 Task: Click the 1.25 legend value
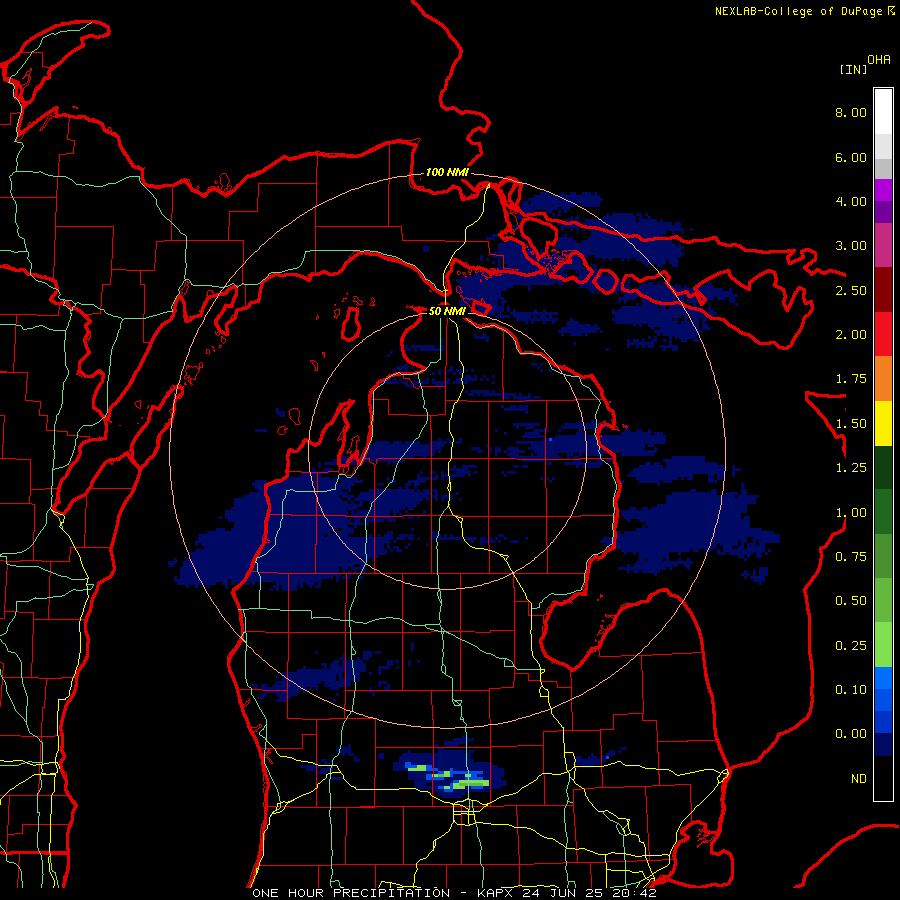pyautogui.click(x=851, y=468)
